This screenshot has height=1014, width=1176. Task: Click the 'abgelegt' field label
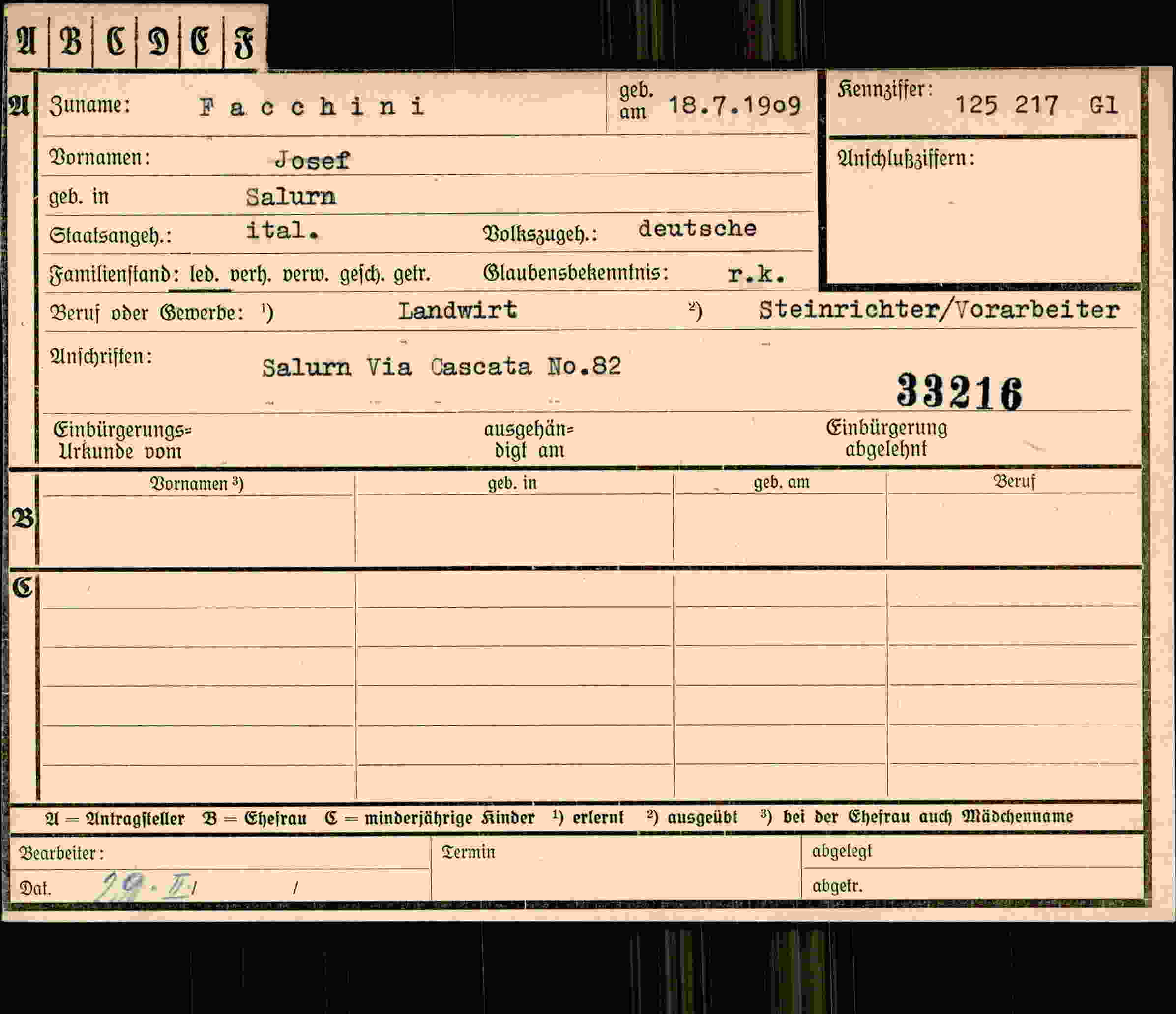coord(842,852)
